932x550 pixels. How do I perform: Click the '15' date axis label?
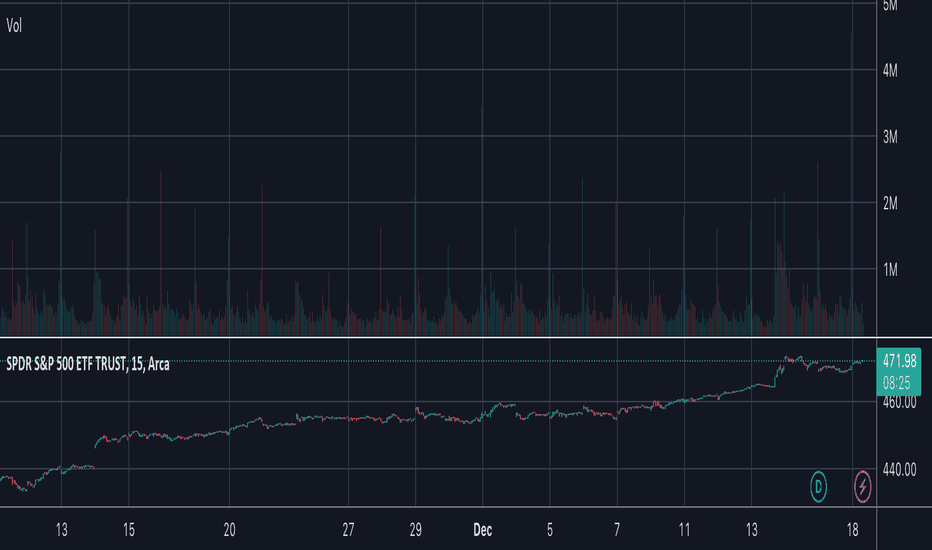pyautogui.click(x=129, y=530)
